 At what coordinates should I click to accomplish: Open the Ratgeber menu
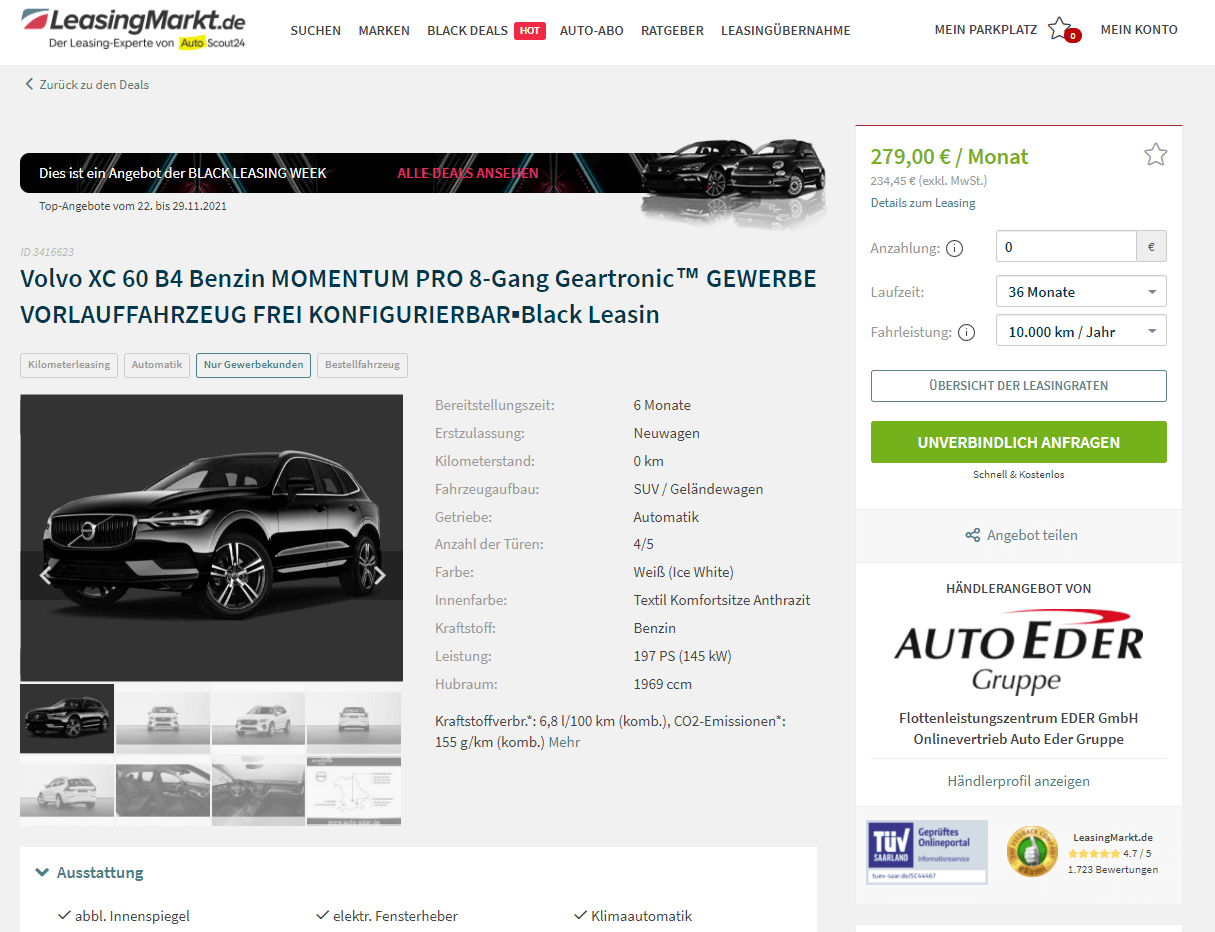[x=672, y=31]
